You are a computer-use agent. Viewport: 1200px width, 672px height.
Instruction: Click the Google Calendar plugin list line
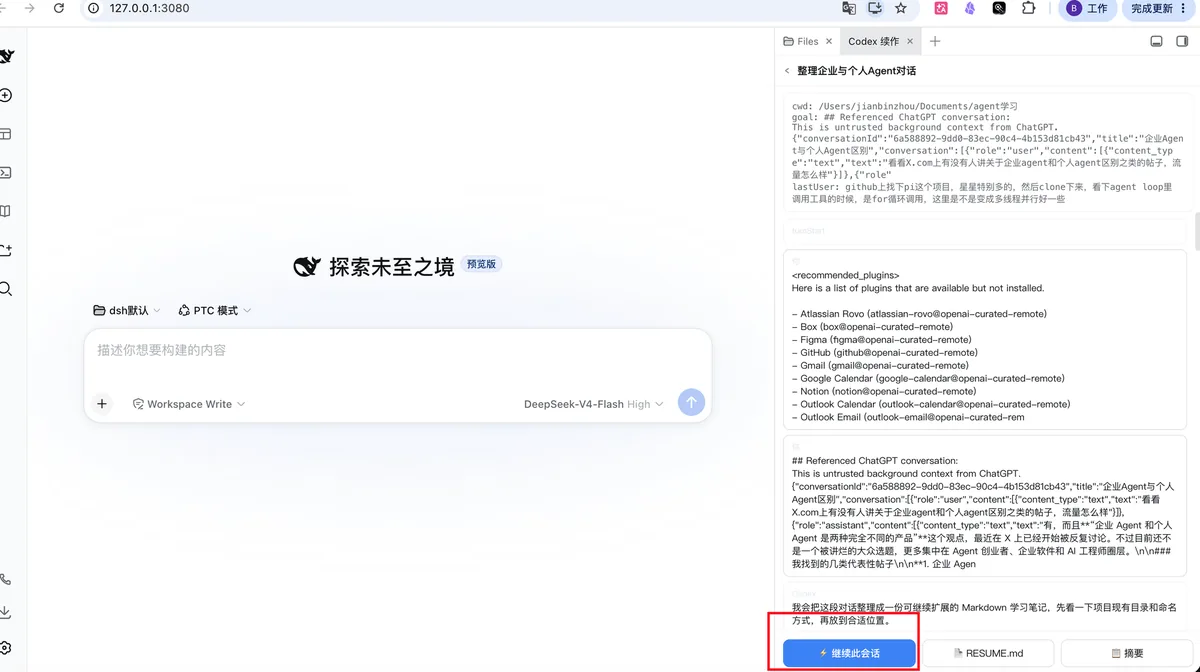[x=928, y=379]
